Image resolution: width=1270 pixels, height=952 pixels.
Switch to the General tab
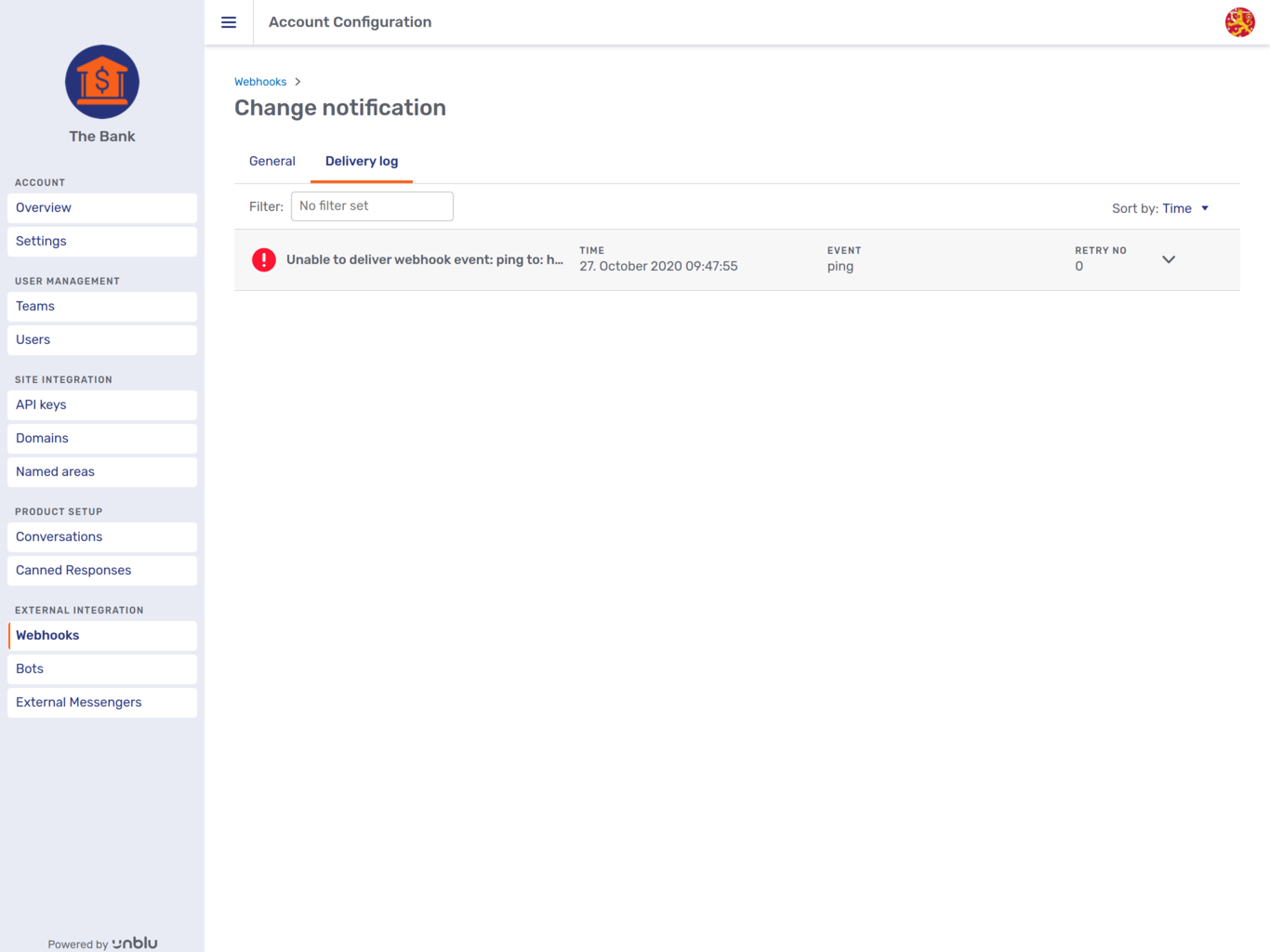(x=271, y=161)
